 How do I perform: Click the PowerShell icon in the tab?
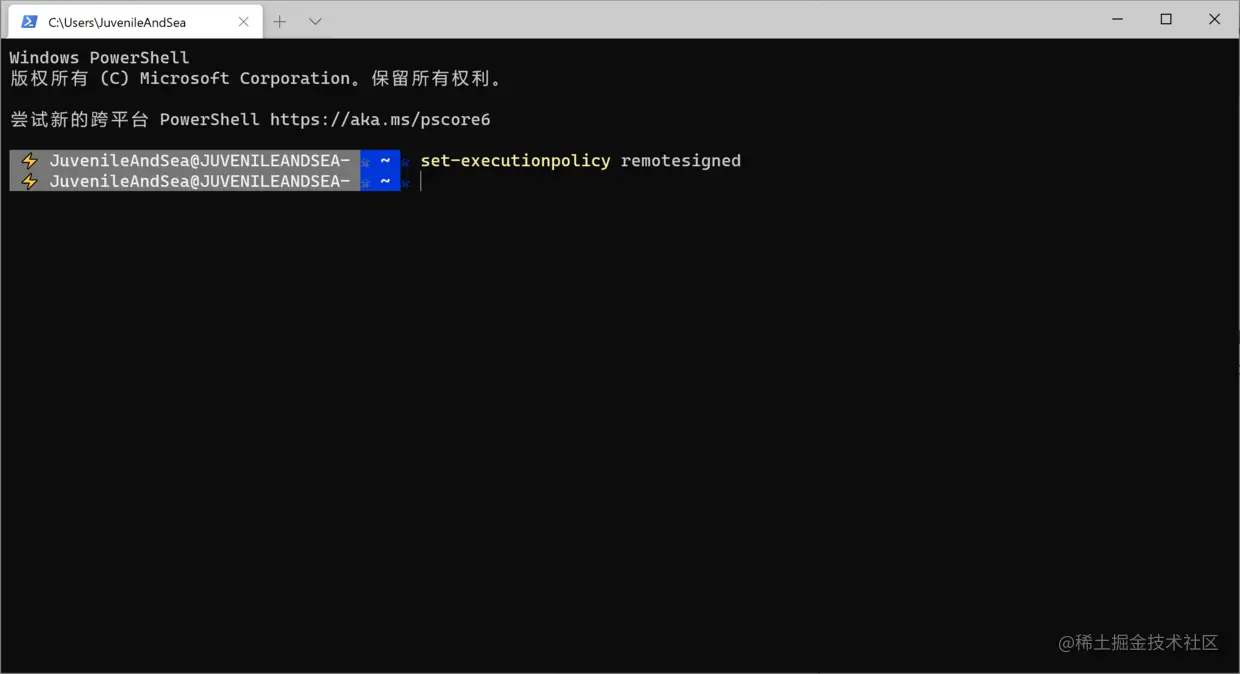tap(29, 22)
